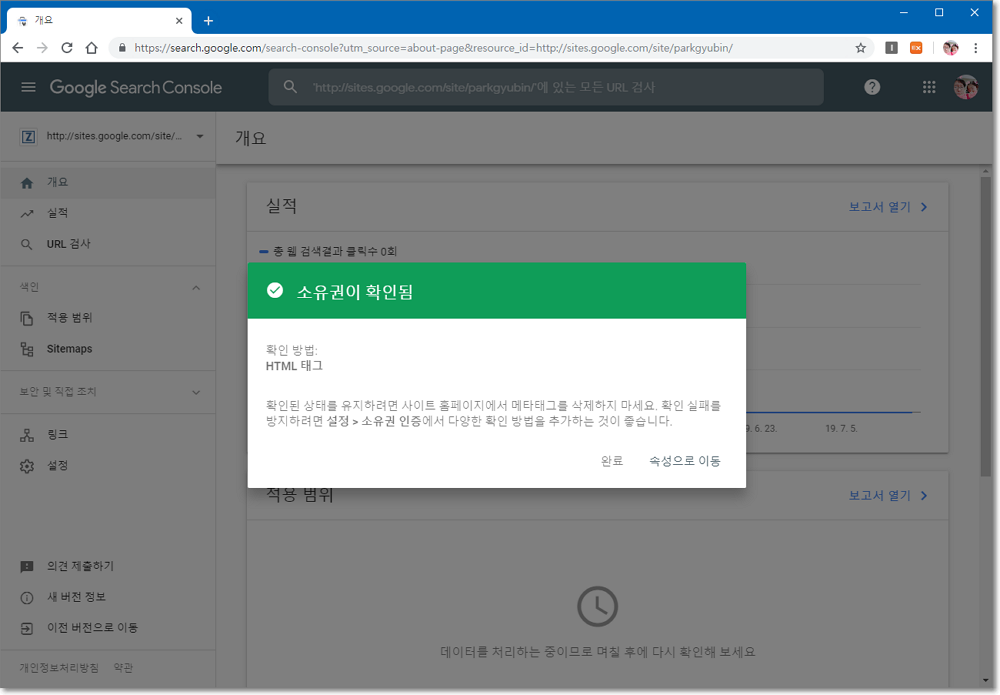This screenshot has height=695, width=1000.
Task: Click the pages icon next to 적용 범위
Action: tap(27, 318)
